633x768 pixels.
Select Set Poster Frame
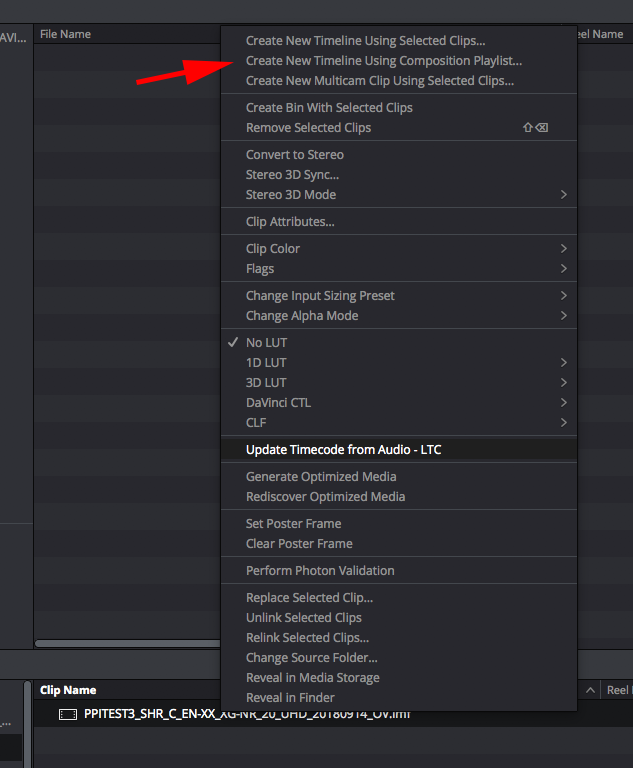pyautogui.click(x=399, y=524)
